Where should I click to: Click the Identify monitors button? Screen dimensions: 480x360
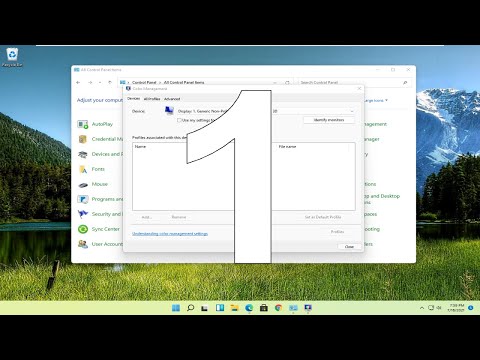[329, 120]
